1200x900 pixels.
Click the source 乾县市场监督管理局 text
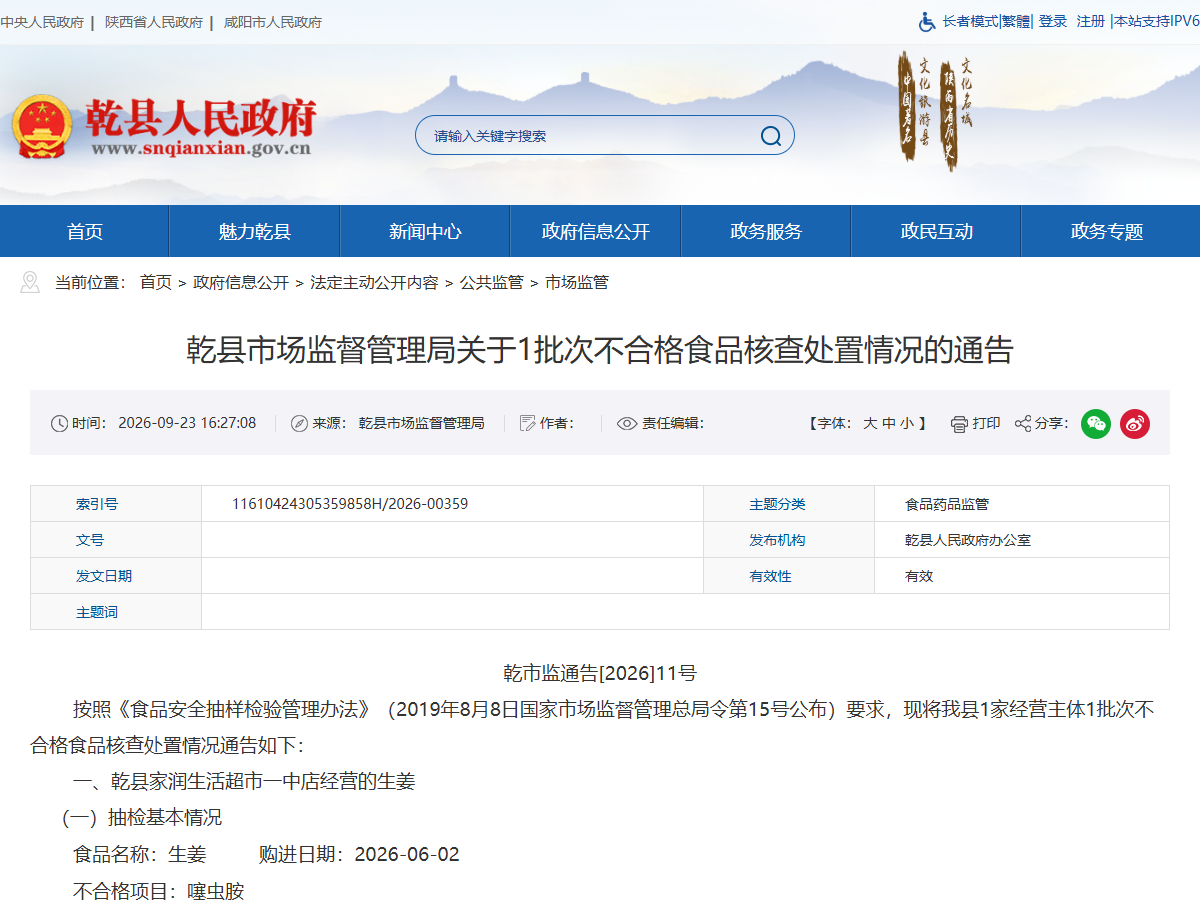coord(422,424)
